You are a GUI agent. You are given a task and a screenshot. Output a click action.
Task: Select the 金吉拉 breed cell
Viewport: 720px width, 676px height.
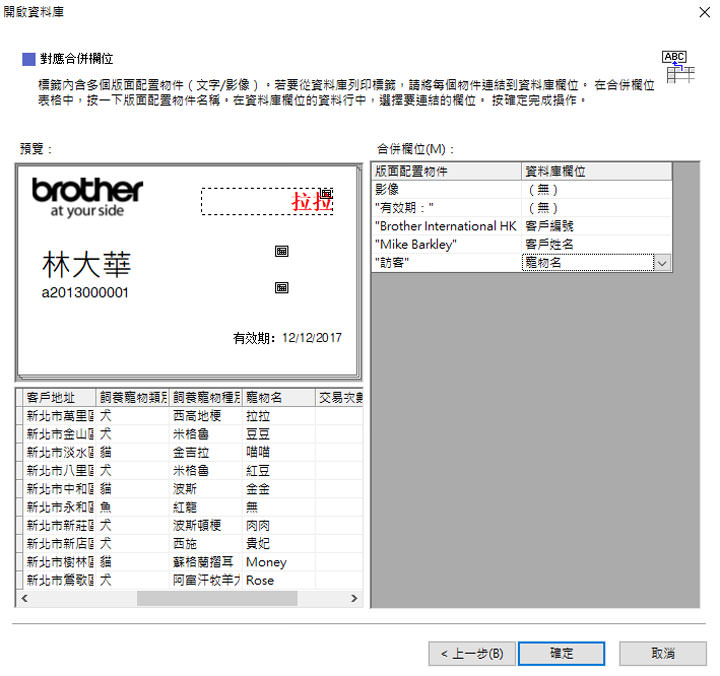coord(206,452)
